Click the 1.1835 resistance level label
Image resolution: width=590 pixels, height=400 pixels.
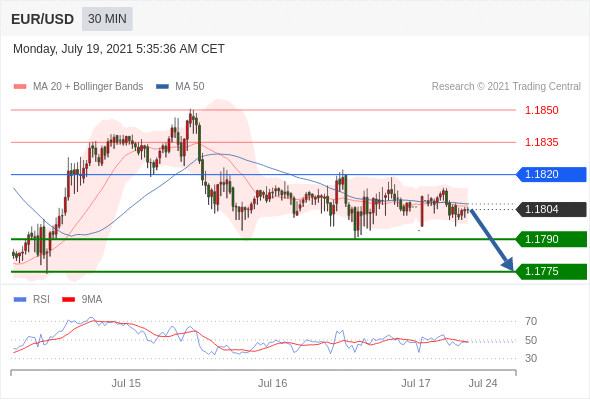[541, 142]
